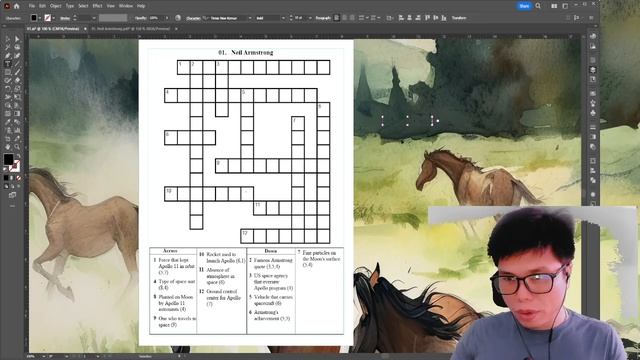Open the Arrange Documents icon
This screenshot has height=360, width=640.
click(x=554, y=6)
